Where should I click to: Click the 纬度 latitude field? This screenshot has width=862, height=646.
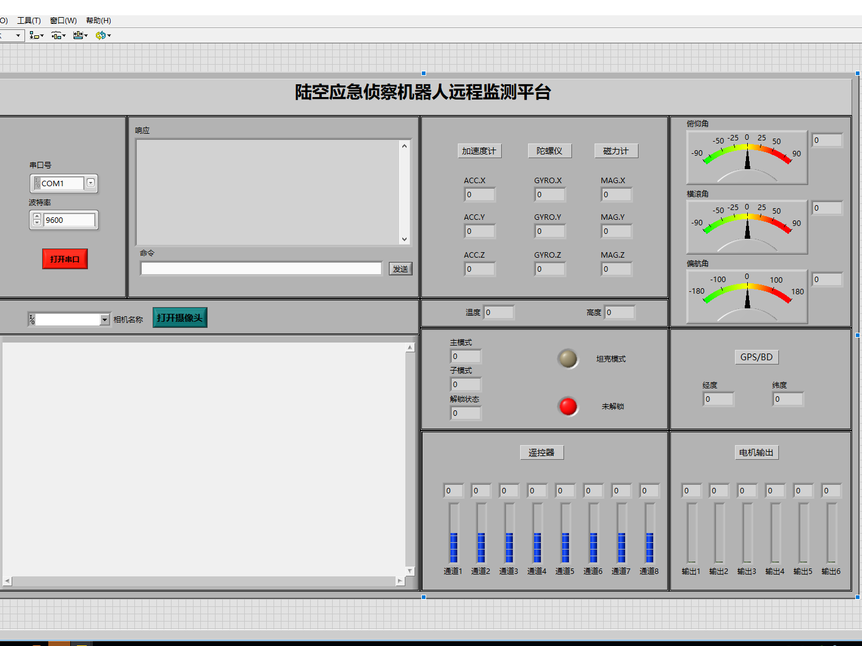click(x=788, y=399)
